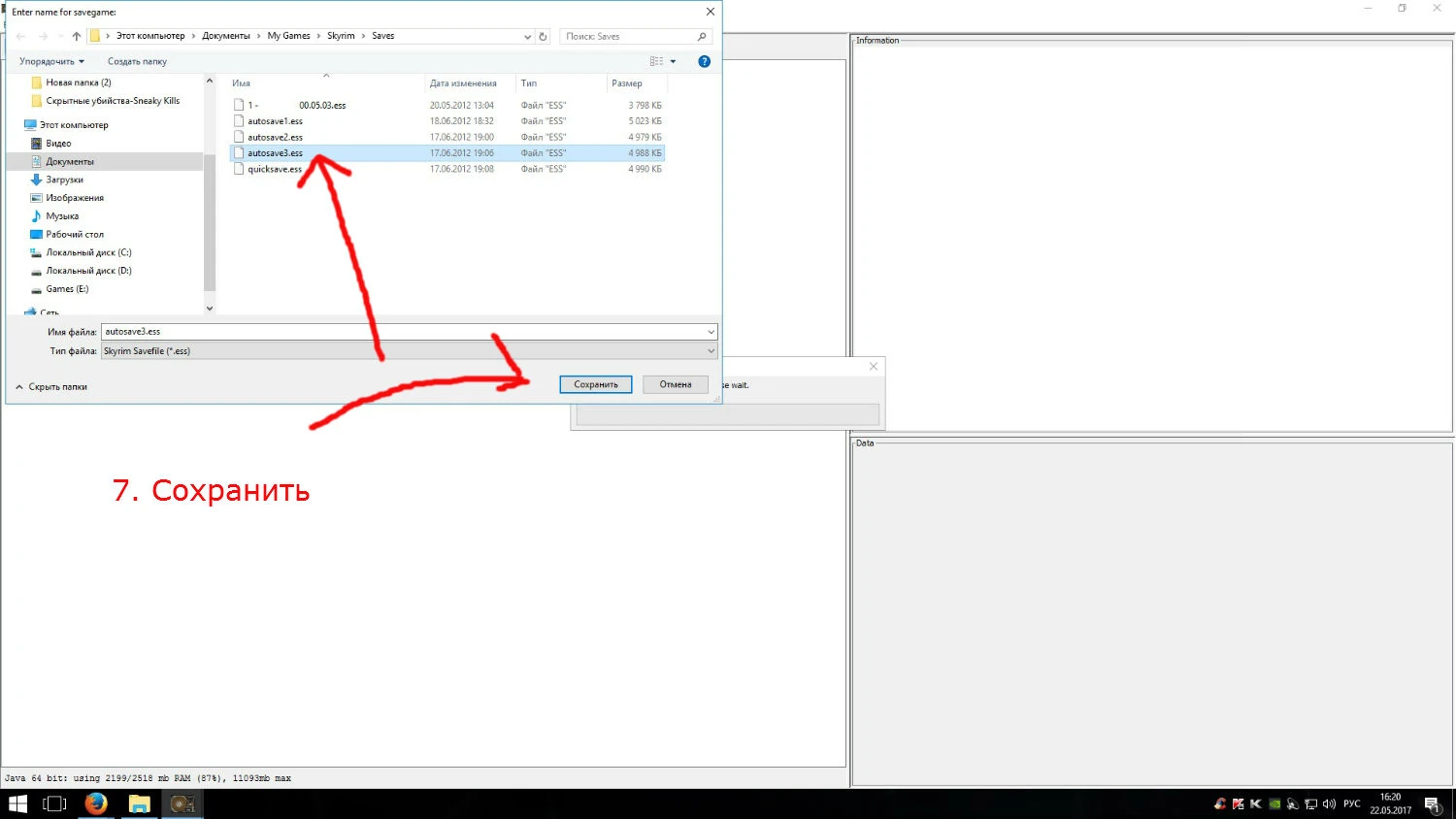
Task: Collapse the folder pane via Скрыть папки
Action: point(51,386)
